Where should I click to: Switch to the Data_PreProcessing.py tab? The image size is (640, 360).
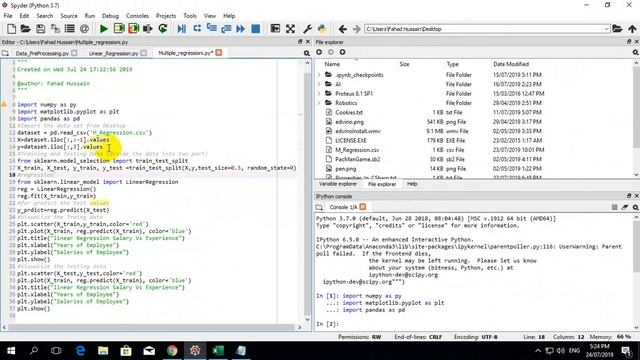(x=42, y=53)
